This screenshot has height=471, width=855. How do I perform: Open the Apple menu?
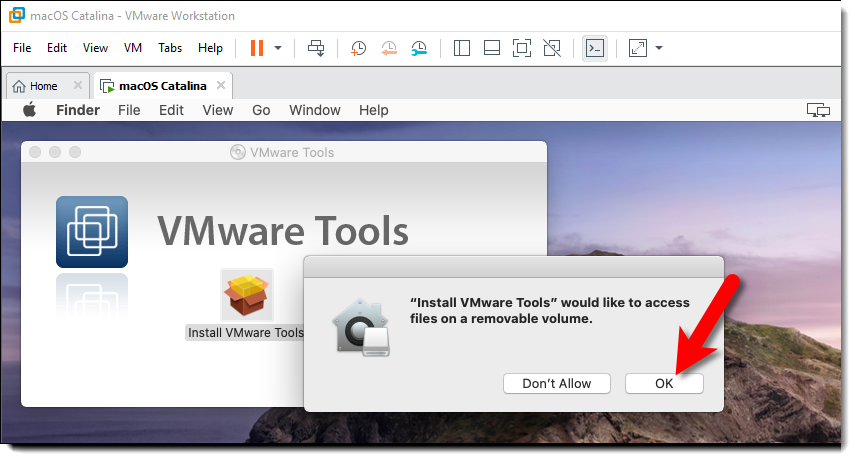click(29, 110)
